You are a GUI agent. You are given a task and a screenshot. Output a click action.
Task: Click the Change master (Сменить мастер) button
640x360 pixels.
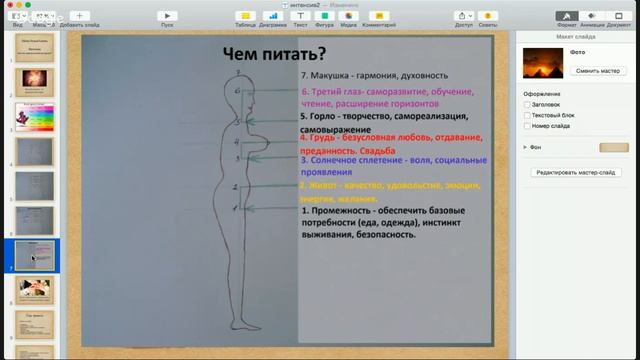pos(598,71)
